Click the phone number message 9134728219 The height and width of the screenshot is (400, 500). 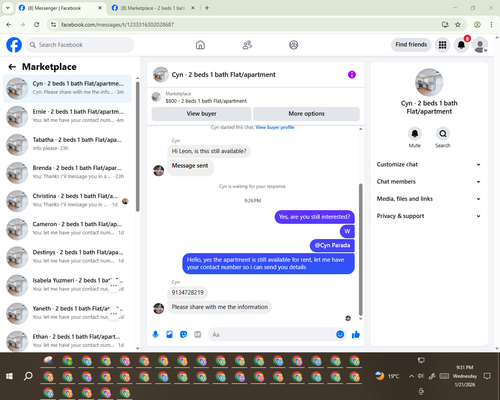(x=187, y=293)
